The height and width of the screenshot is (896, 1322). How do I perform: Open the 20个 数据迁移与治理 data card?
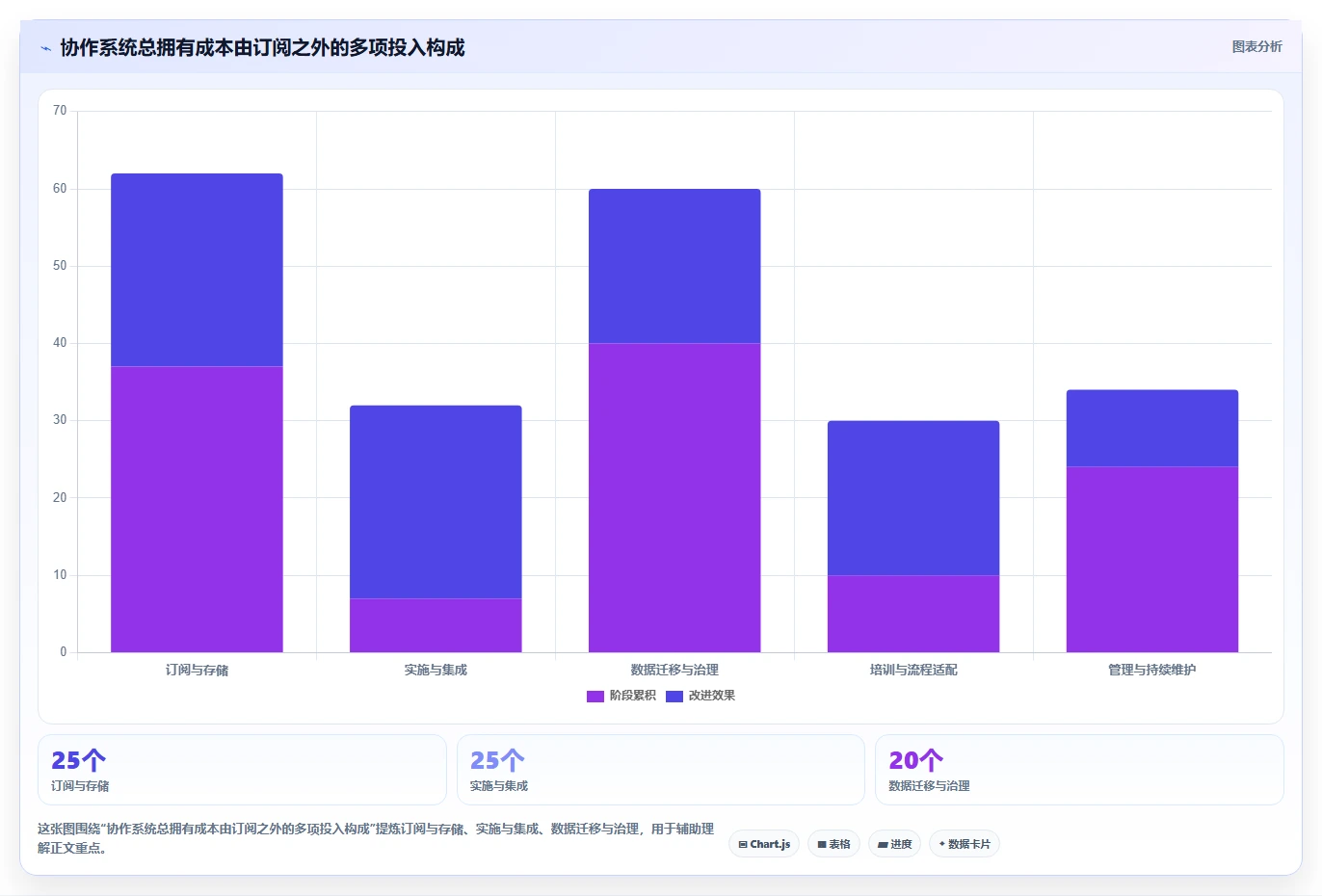[1079, 770]
